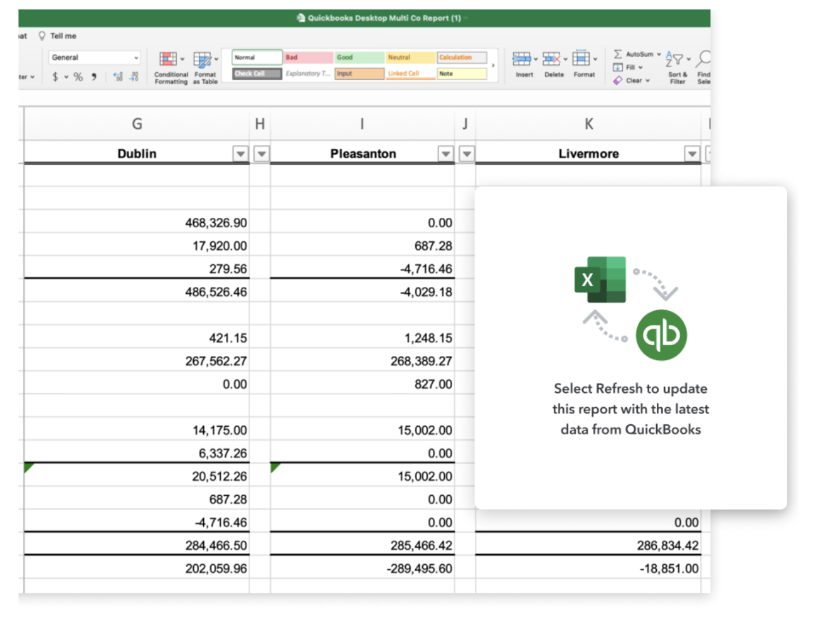Apply the Normal cell style

(x=257, y=57)
